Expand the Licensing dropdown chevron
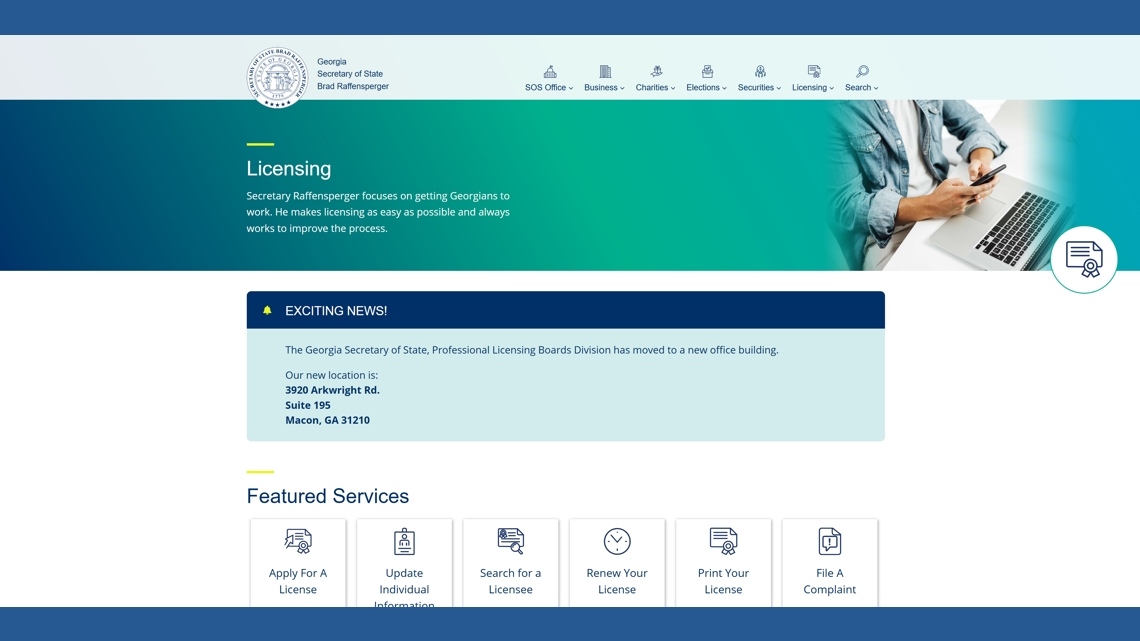This screenshot has width=1140, height=641. (831, 88)
